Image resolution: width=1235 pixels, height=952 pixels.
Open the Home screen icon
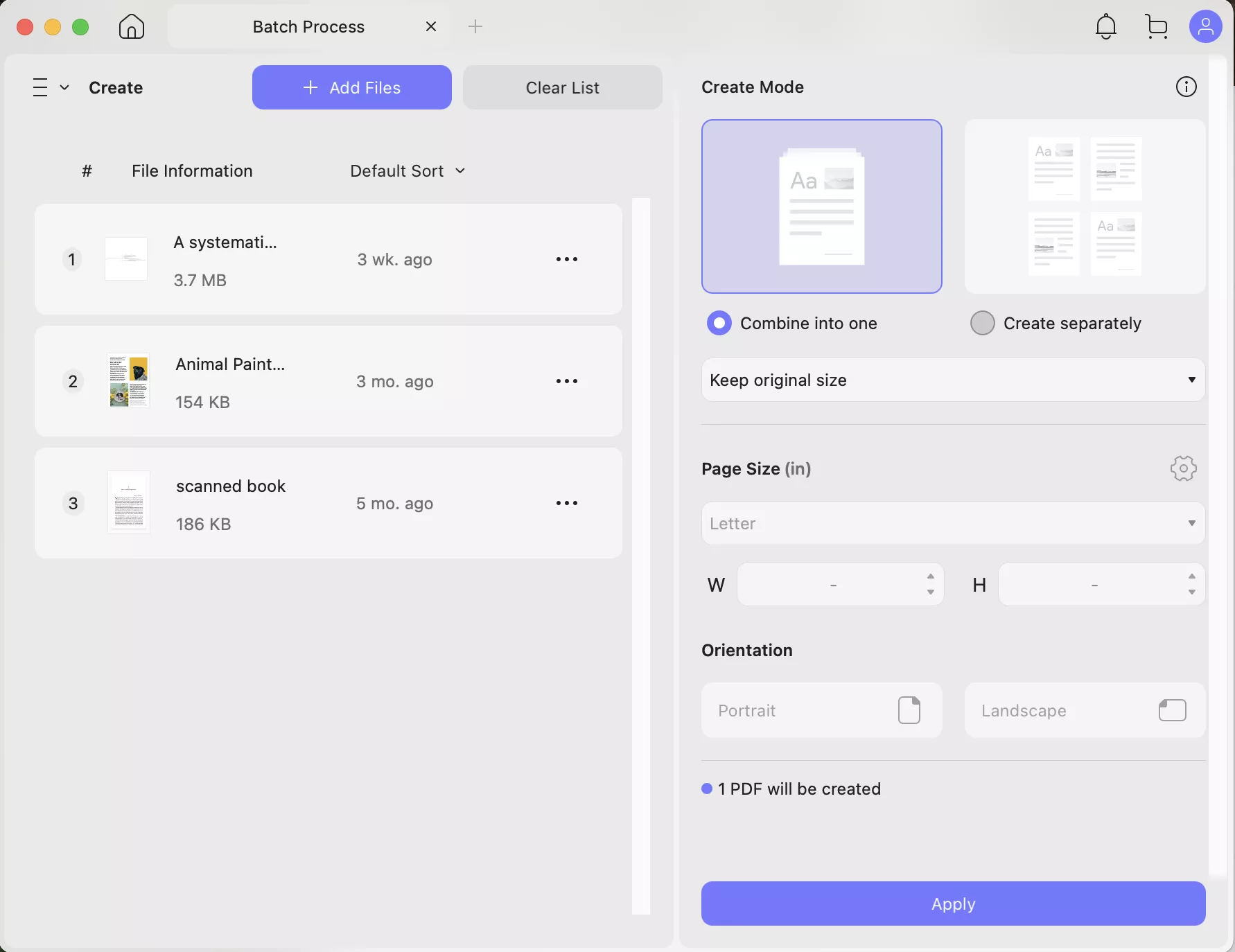point(130,26)
